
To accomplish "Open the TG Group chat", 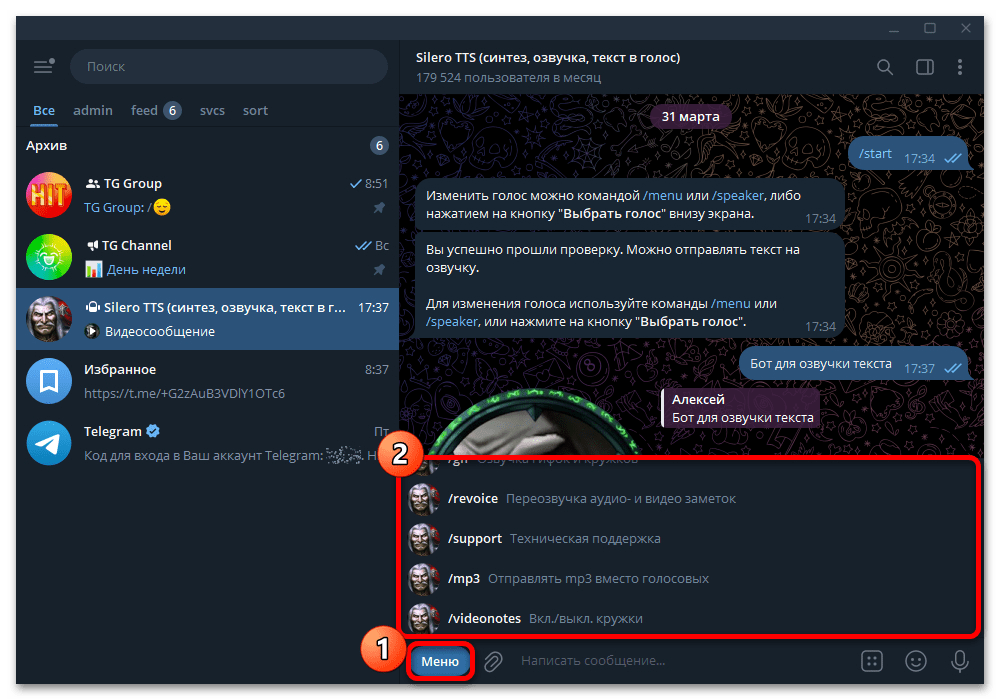I will click(x=207, y=195).
